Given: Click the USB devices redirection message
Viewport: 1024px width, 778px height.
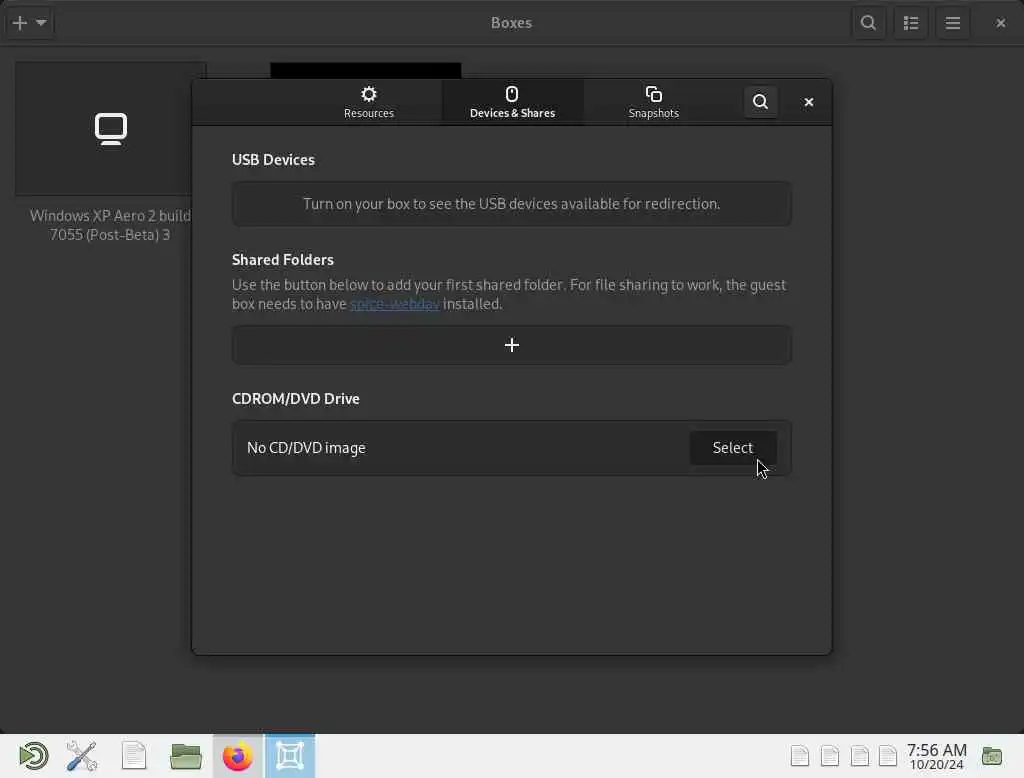Looking at the screenshot, I should 512,204.
